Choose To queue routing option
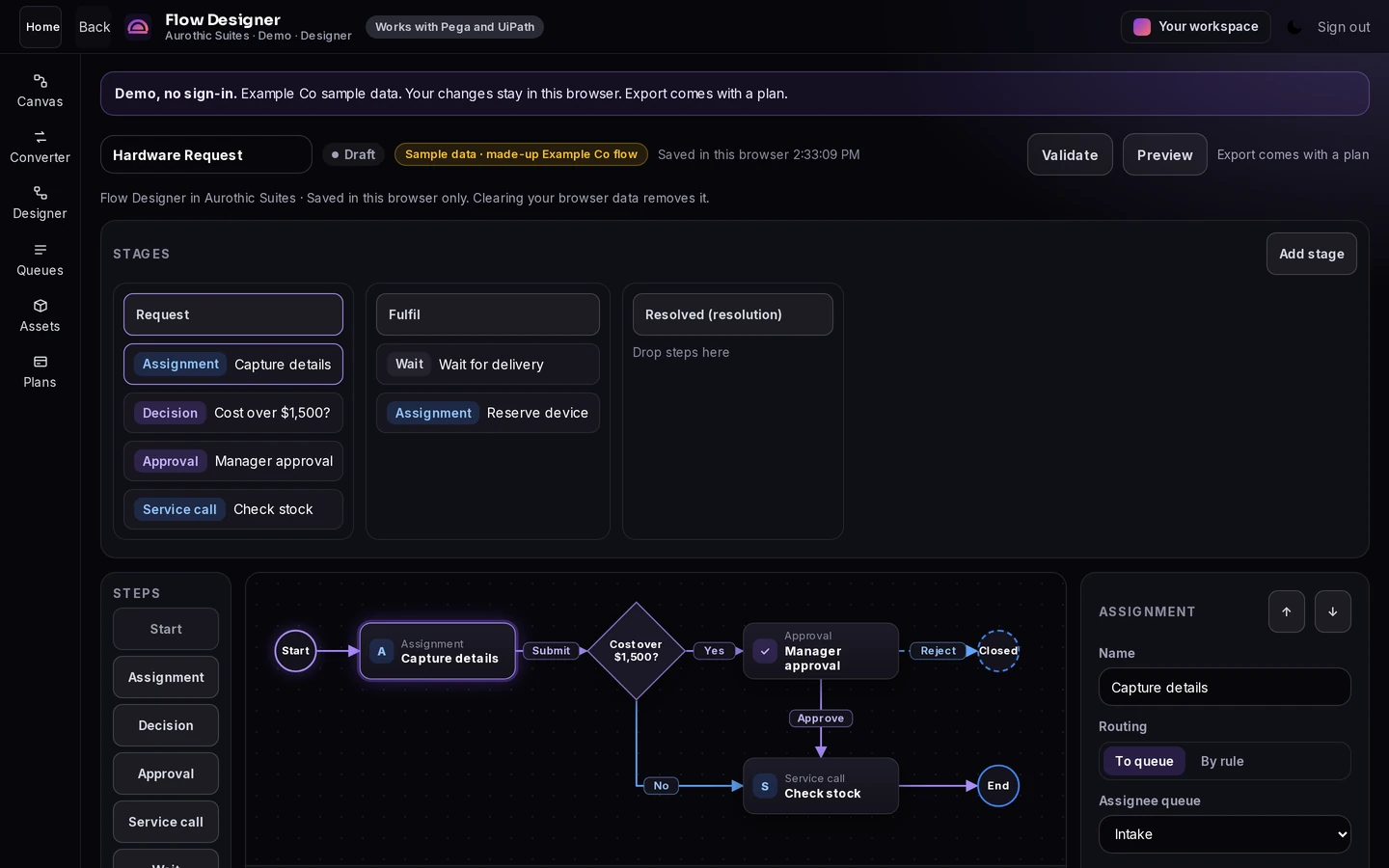The image size is (1389, 868). [1144, 761]
